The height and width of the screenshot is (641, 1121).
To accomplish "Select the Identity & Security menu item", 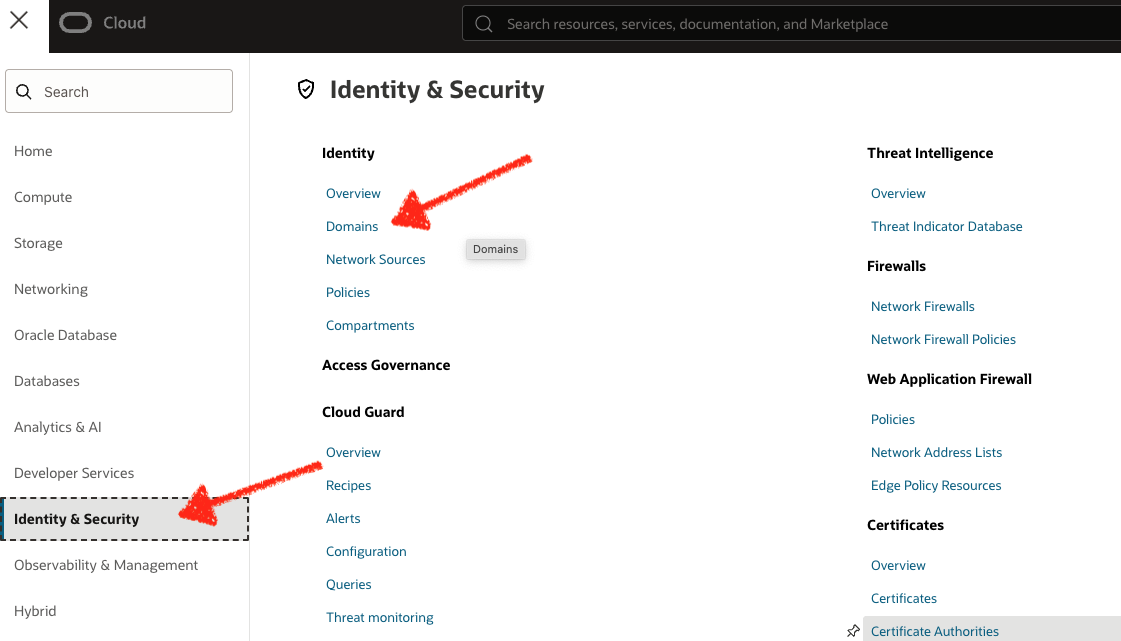I will (x=124, y=519).
